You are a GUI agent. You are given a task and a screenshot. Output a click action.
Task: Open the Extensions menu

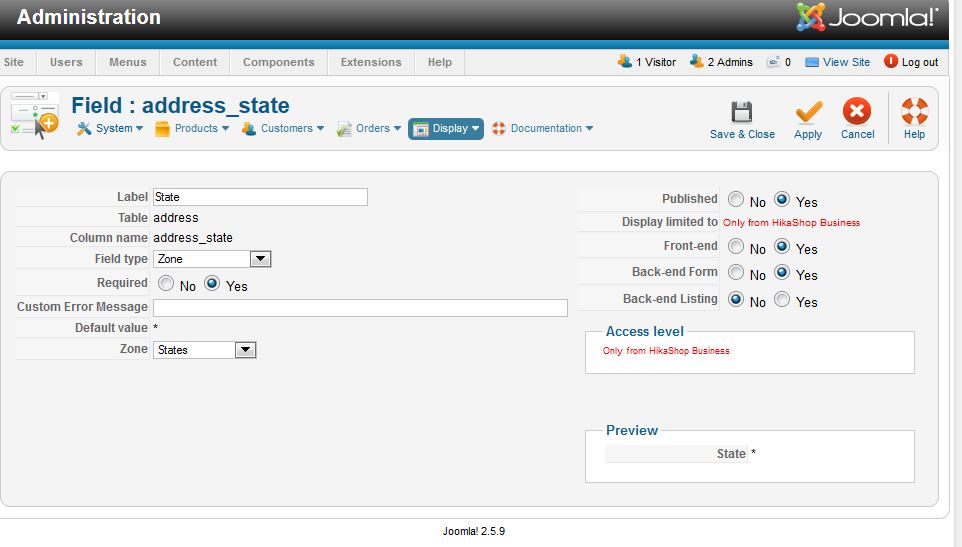tap(371, 63)
